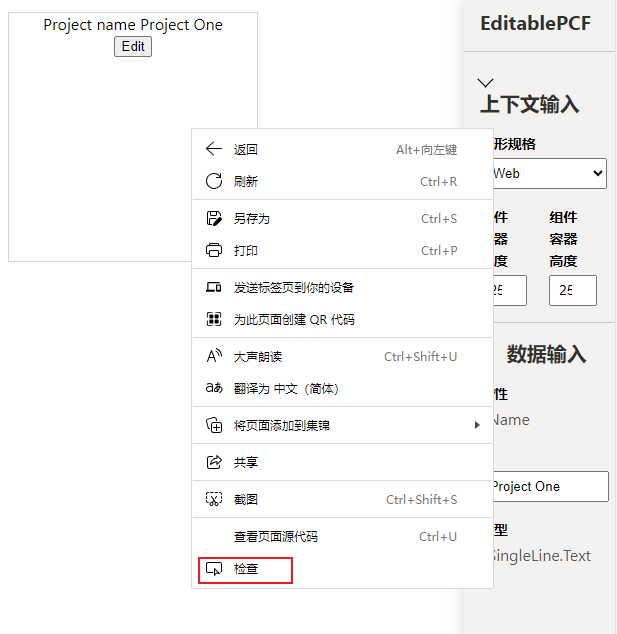Image resolution: width=617 pixels, height=634 pixels.
Task: Click the refresh circular arrow icon
Action: point(213,181)
